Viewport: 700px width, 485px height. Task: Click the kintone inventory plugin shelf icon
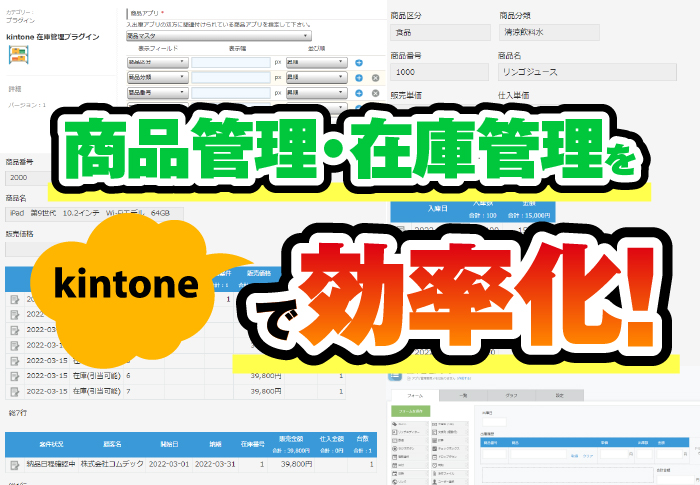coord(19,54)
